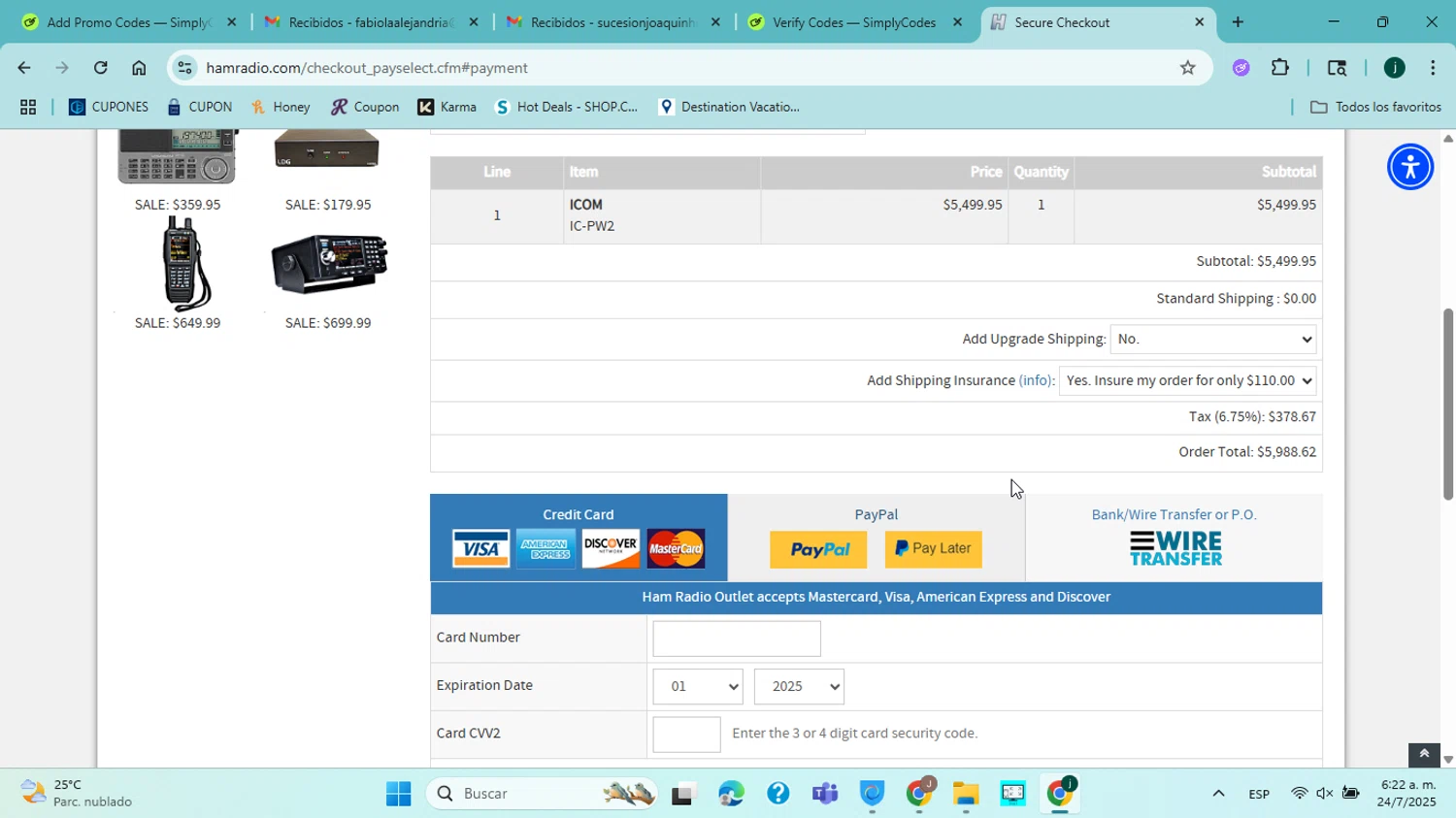This screenshot has width=1456, height=818.
Task: Select Visa card logo
Action: 480,549
